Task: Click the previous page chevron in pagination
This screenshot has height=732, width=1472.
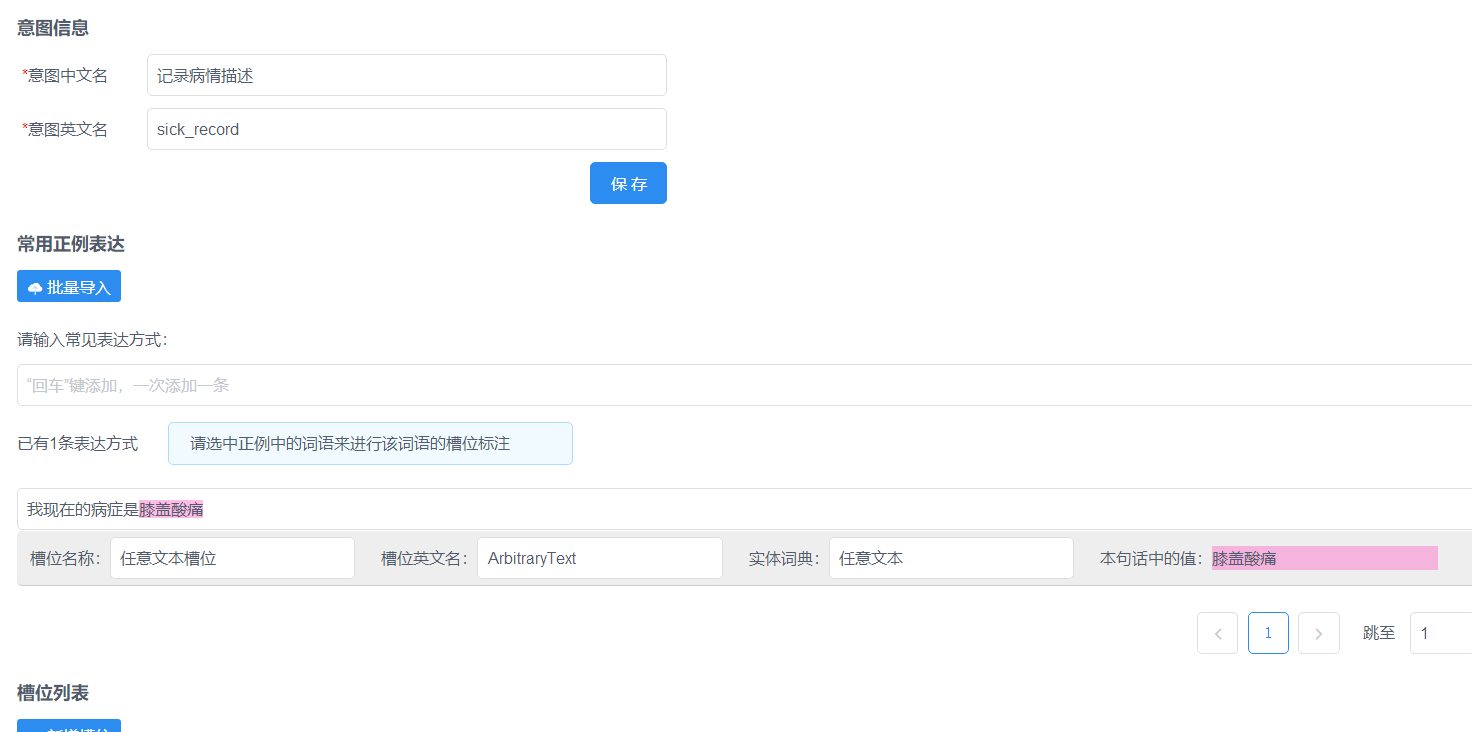Action: coord(1217,632)
